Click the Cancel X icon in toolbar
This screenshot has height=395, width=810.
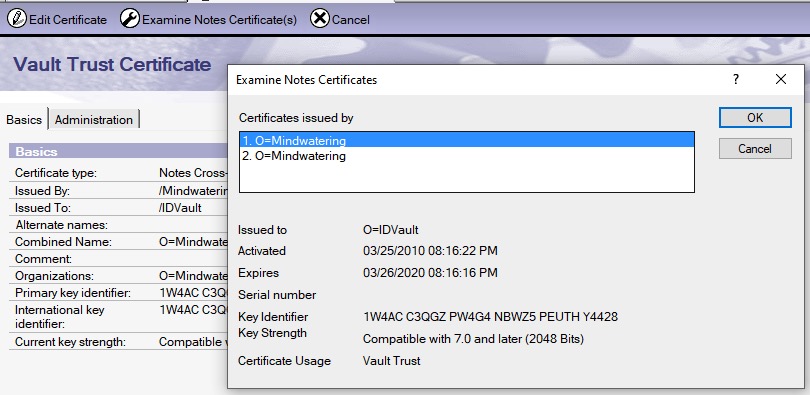click(320, 19)
